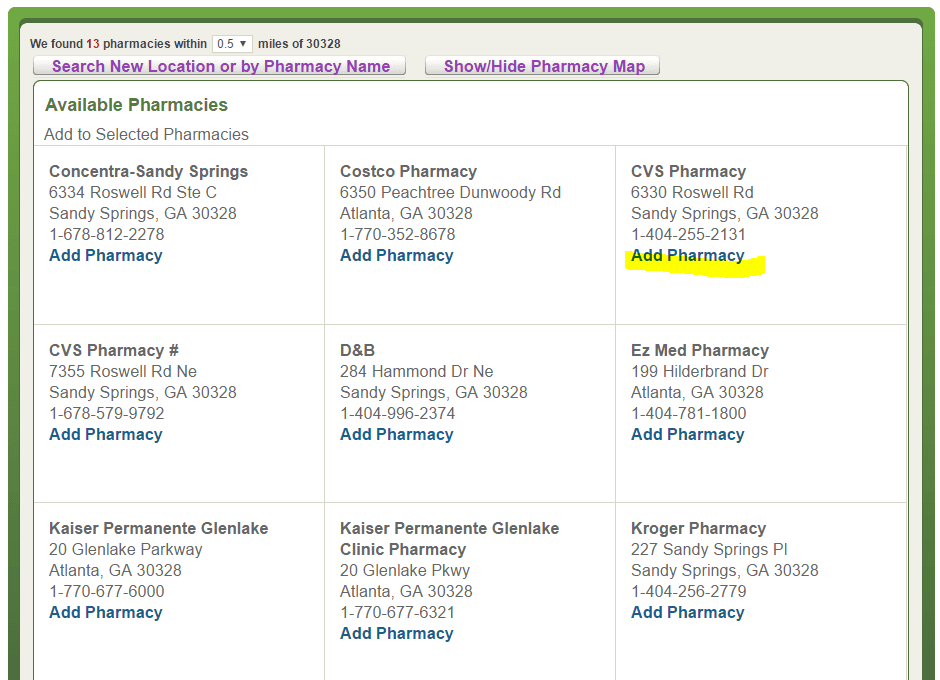Add the Ez Med Pharmacy
Viewport: 940px width, 680px height.
tap(687, 434)
